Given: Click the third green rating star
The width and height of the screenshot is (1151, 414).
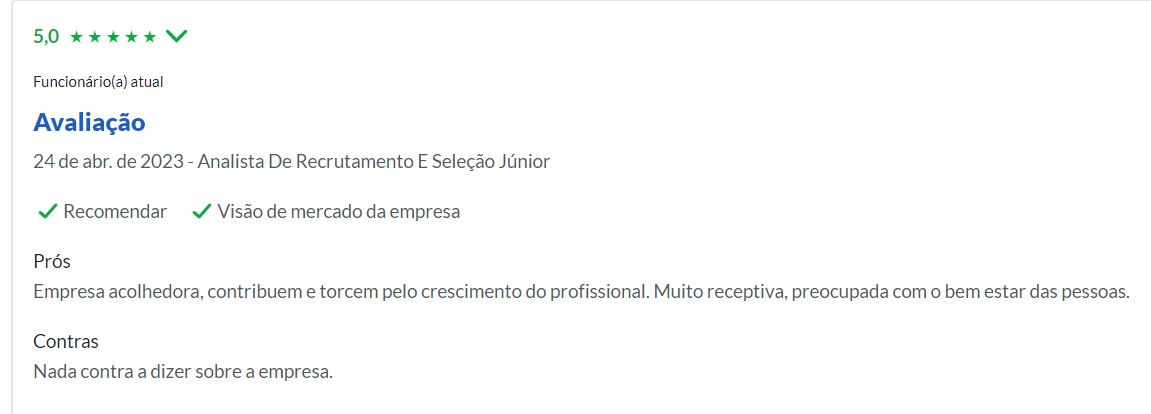Looking at the screenshot, I should [x=113, y=37].
